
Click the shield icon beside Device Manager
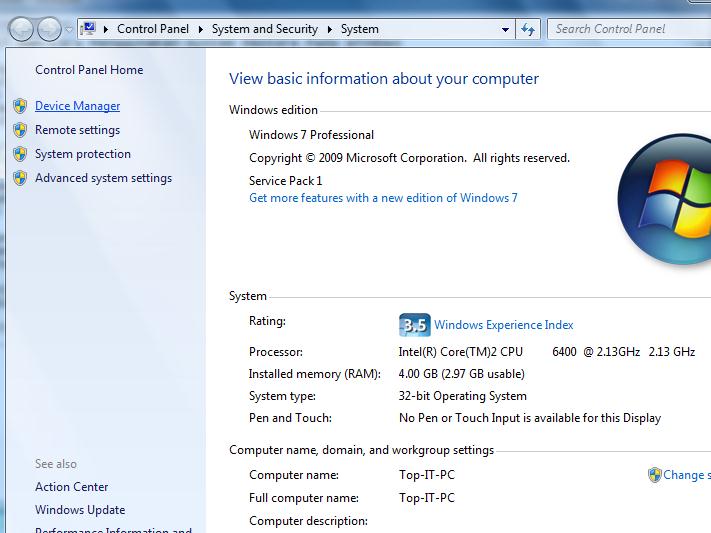coord(20,106)
